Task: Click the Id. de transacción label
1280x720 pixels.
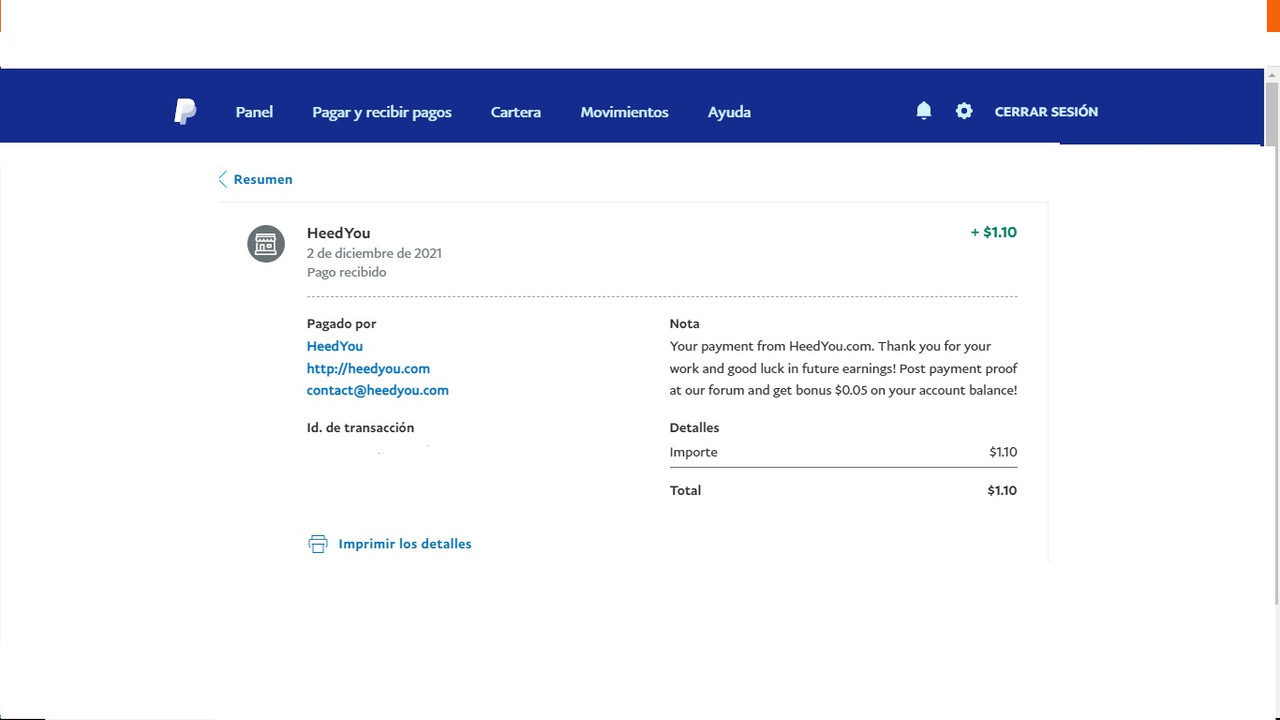Action: (360, 428)
